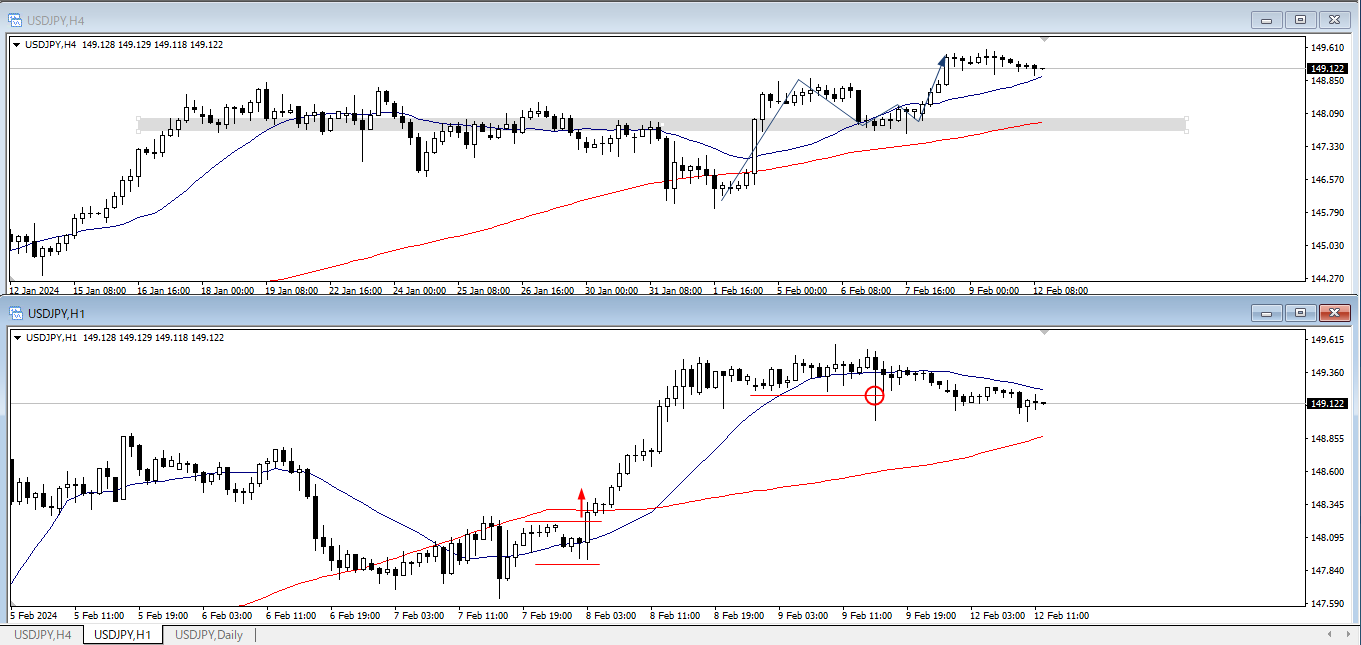Screen dimensions: 1361x645
Task: Click the chart shift triangle on H4 chart
Action: point(1045,40)
